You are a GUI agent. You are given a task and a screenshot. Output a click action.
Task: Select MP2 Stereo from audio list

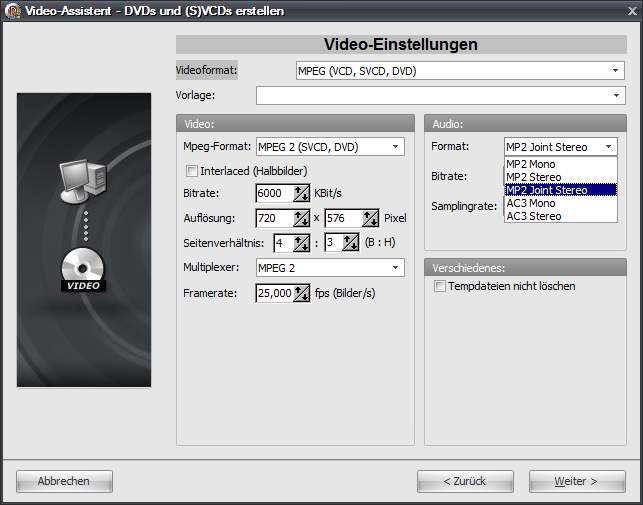tap(533, 177)
